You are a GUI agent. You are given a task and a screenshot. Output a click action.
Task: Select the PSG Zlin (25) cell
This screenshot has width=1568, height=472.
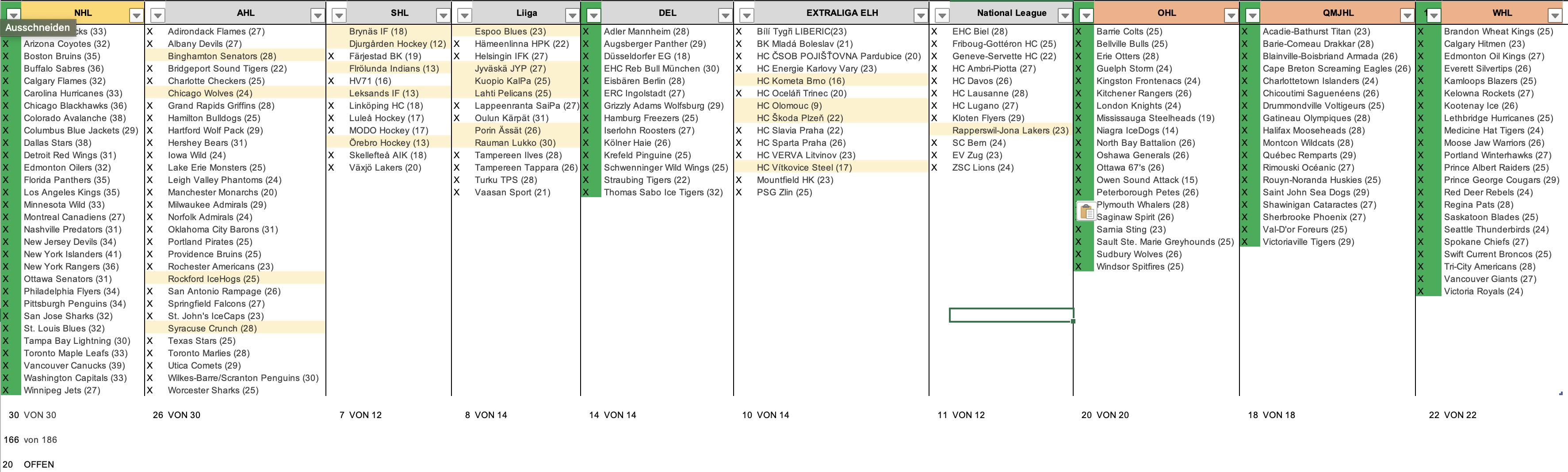point(841,192)
